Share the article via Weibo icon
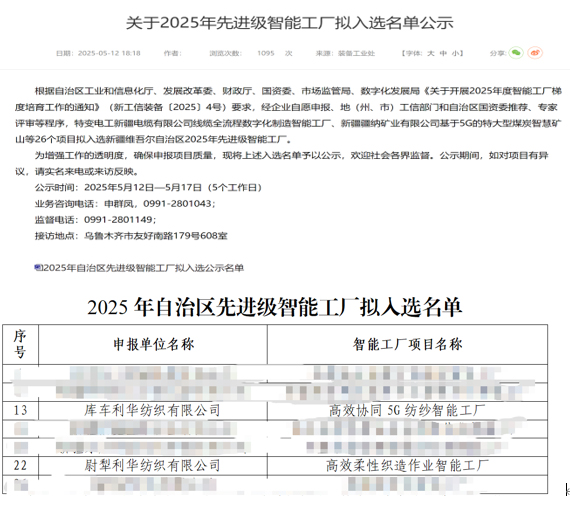 point(535,53)
